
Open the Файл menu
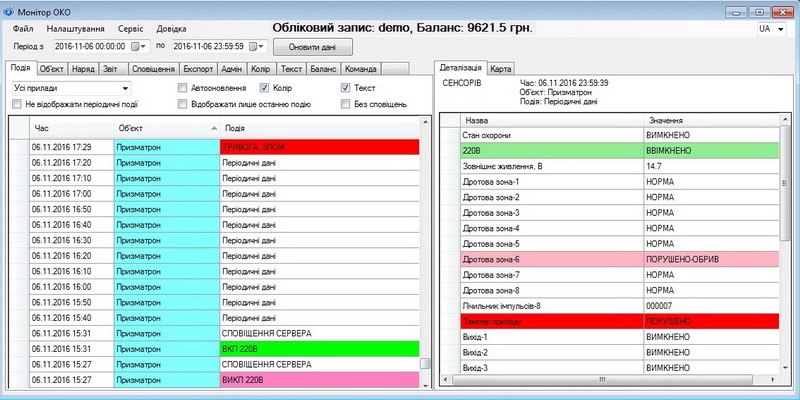tap(23, 29)
